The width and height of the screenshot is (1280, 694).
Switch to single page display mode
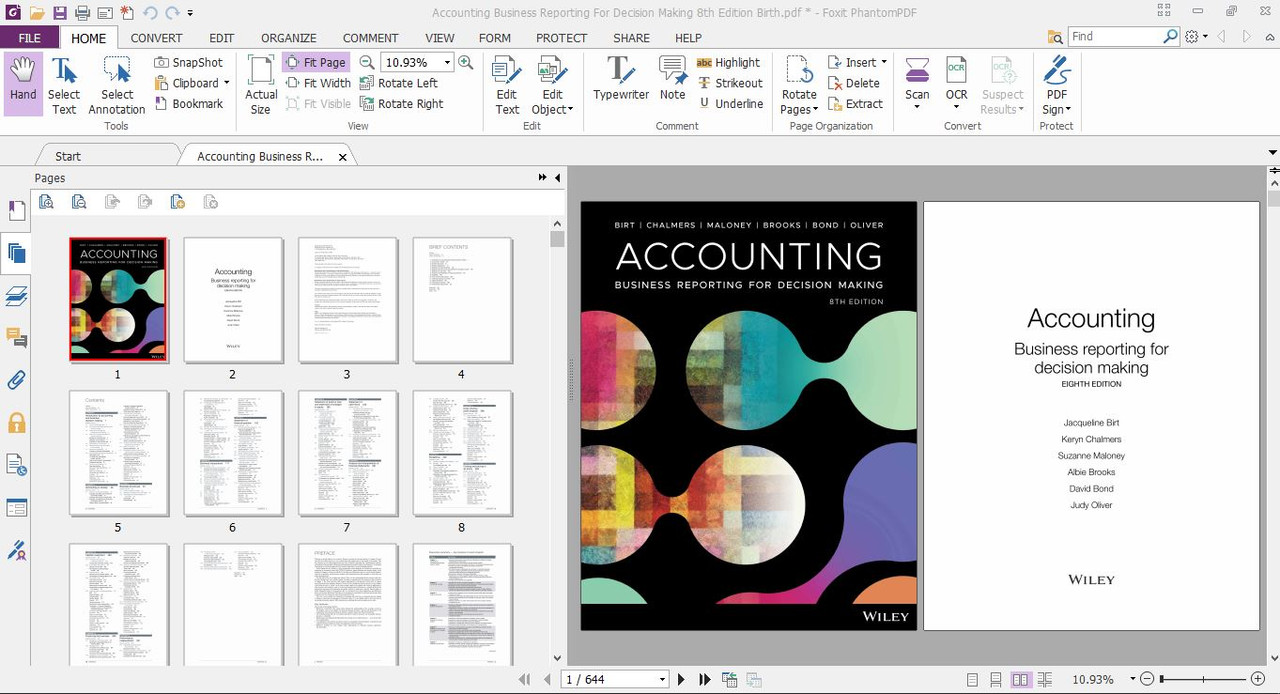coord(972,679)
